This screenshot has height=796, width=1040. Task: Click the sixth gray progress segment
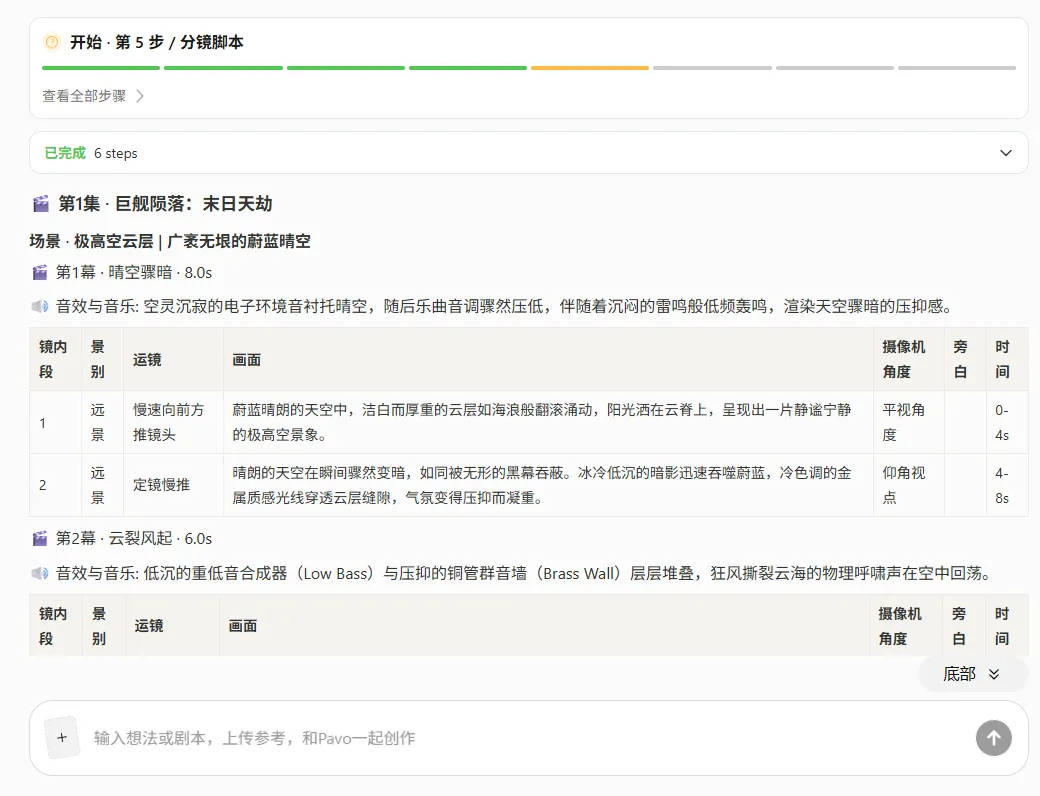click(x=712, y=68)
